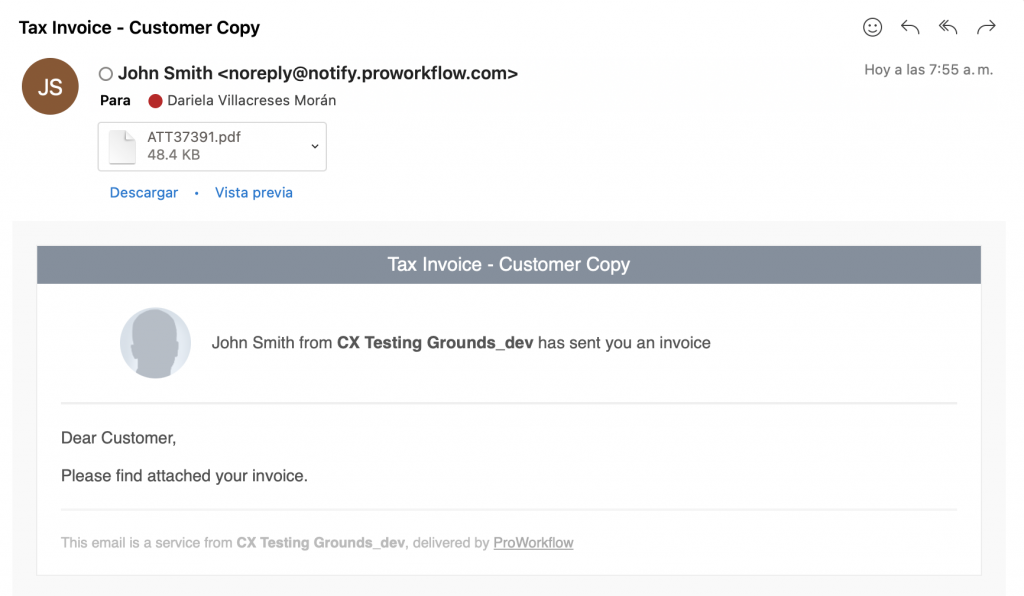Expand the ATT37391.pdf attachment dropdown arrow
This screenshot has height=596, width=1024.
pyautogui.click(x=315, y=146)
